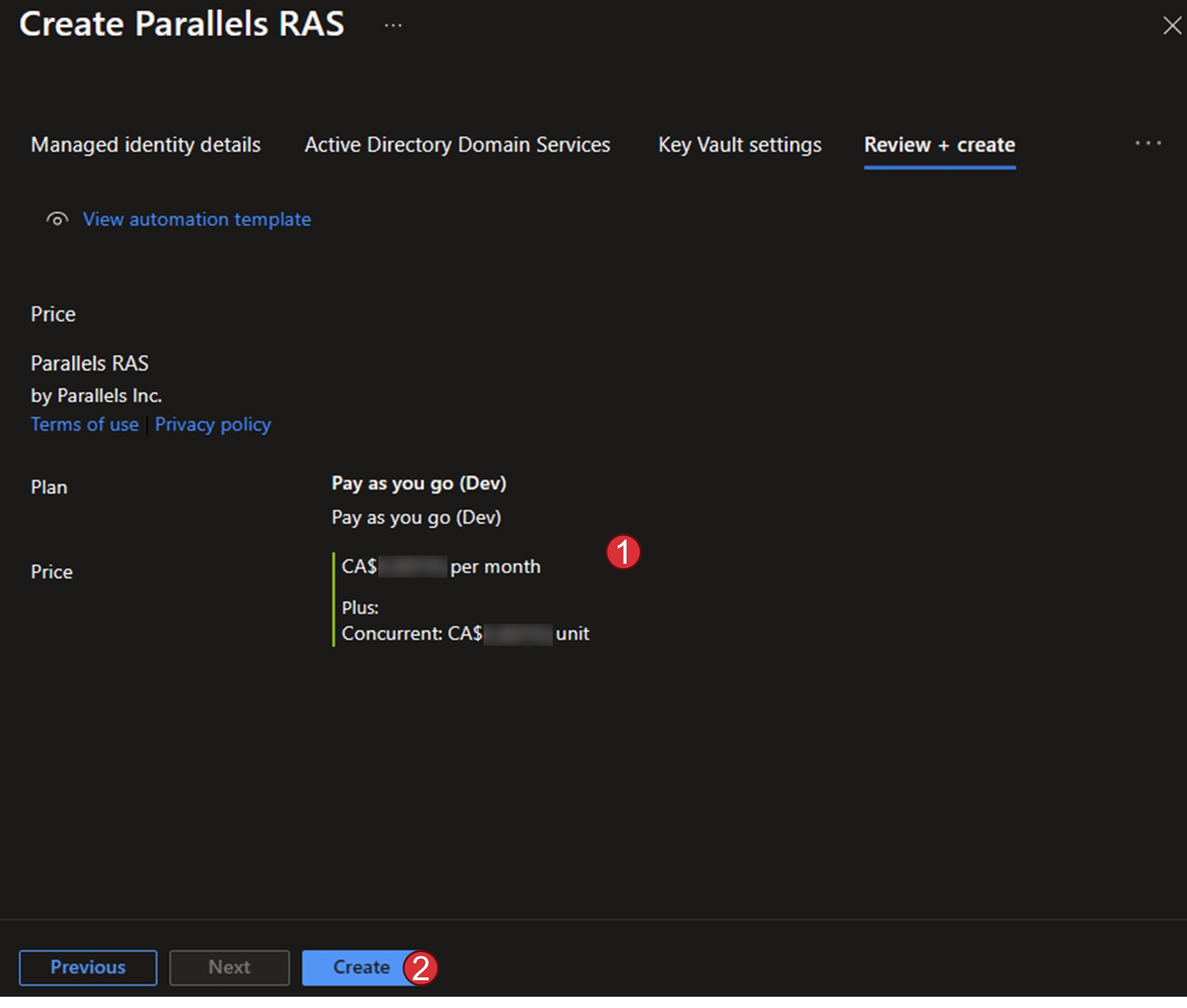
Task: Click red annotation marker number 1
Action: pos(623,552)
